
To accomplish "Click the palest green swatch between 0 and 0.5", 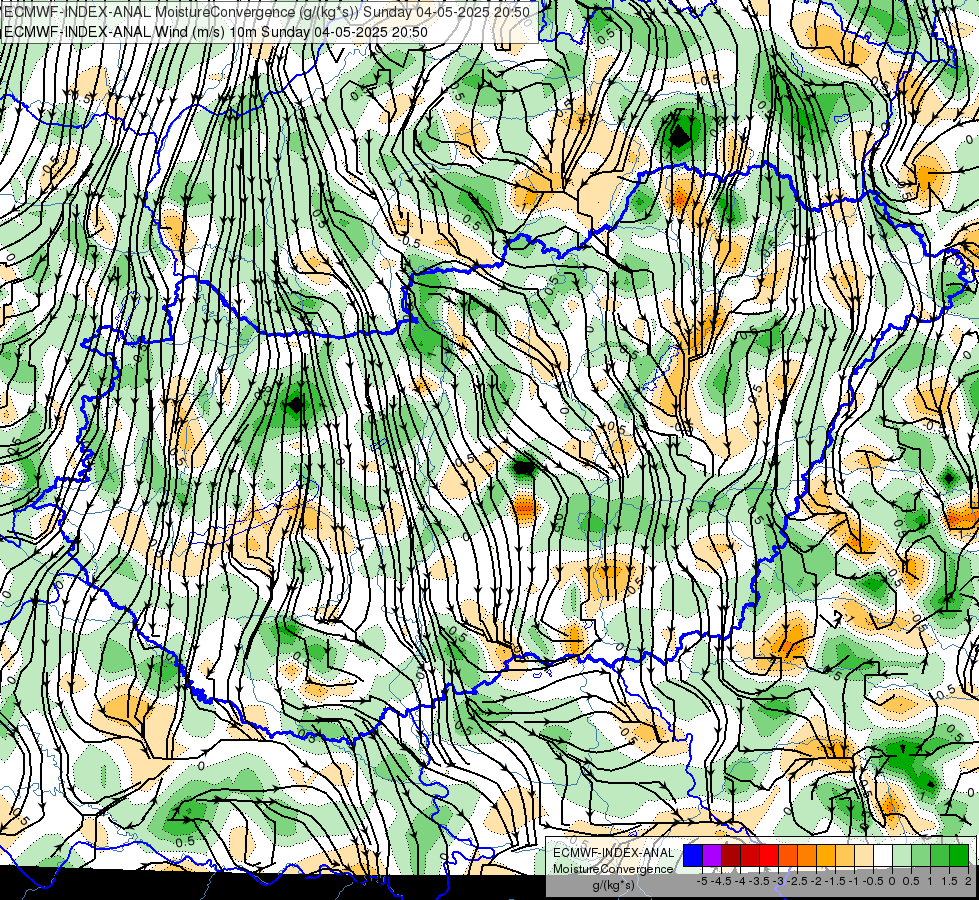I will pyautogui.click(x=902, y=855).
